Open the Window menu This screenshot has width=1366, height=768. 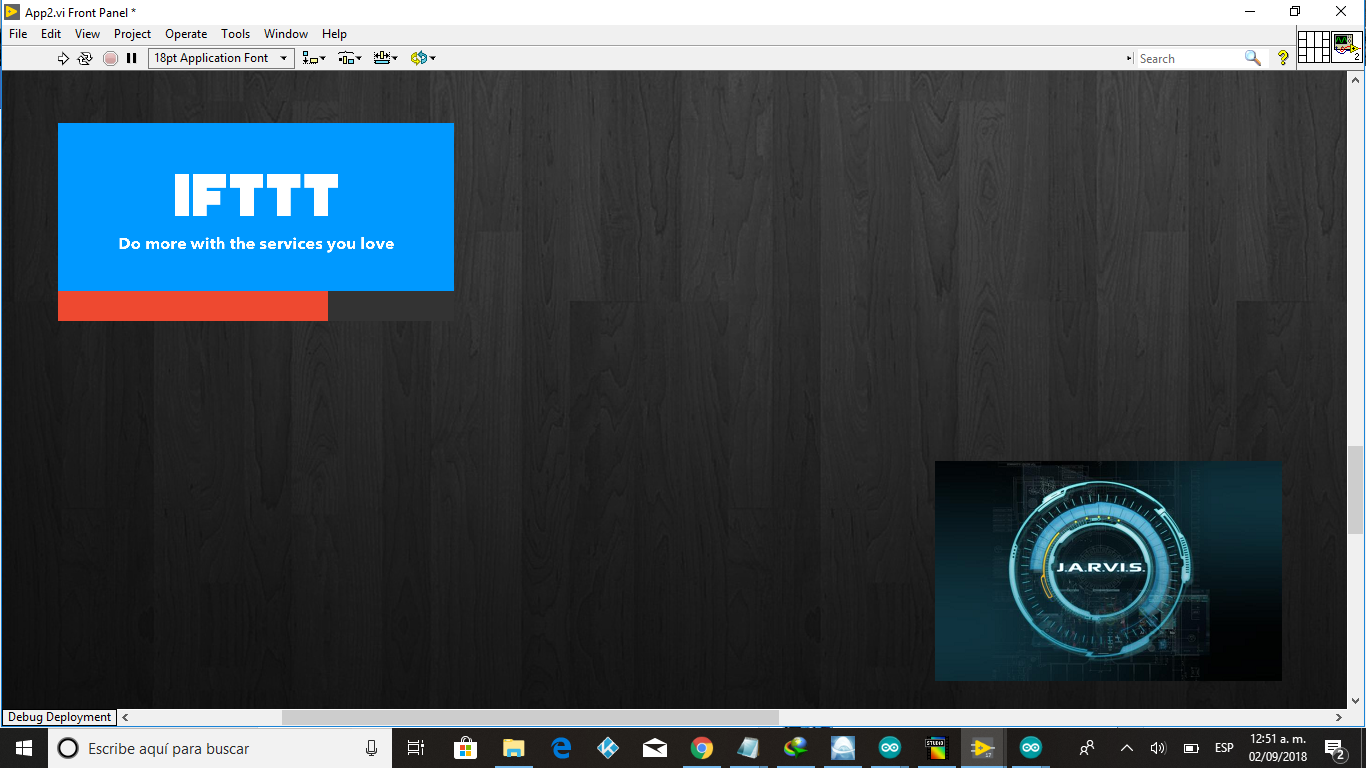point(286,34)
